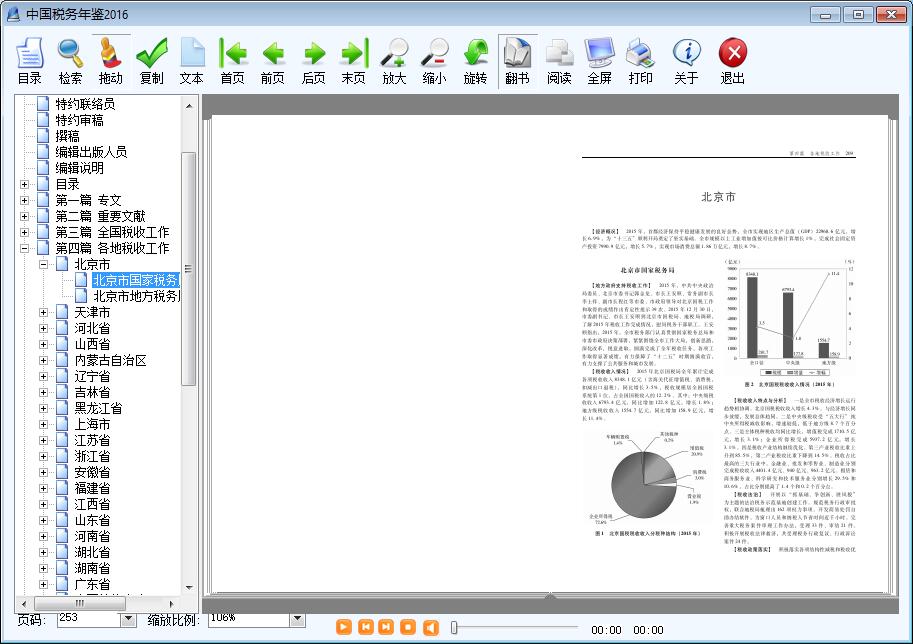Enter 全屏 fullscreen view

[599, 61]
